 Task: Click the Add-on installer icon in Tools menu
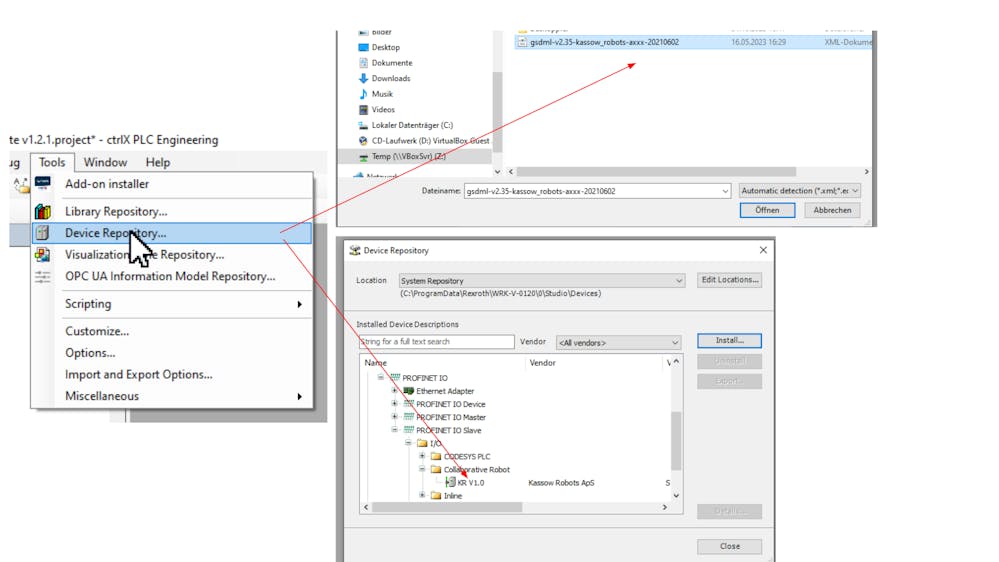click(43, 184)
